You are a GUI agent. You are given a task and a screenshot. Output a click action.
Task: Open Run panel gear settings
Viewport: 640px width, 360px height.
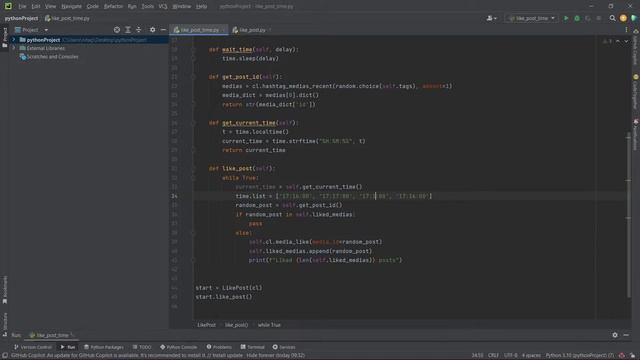[615, 335]
